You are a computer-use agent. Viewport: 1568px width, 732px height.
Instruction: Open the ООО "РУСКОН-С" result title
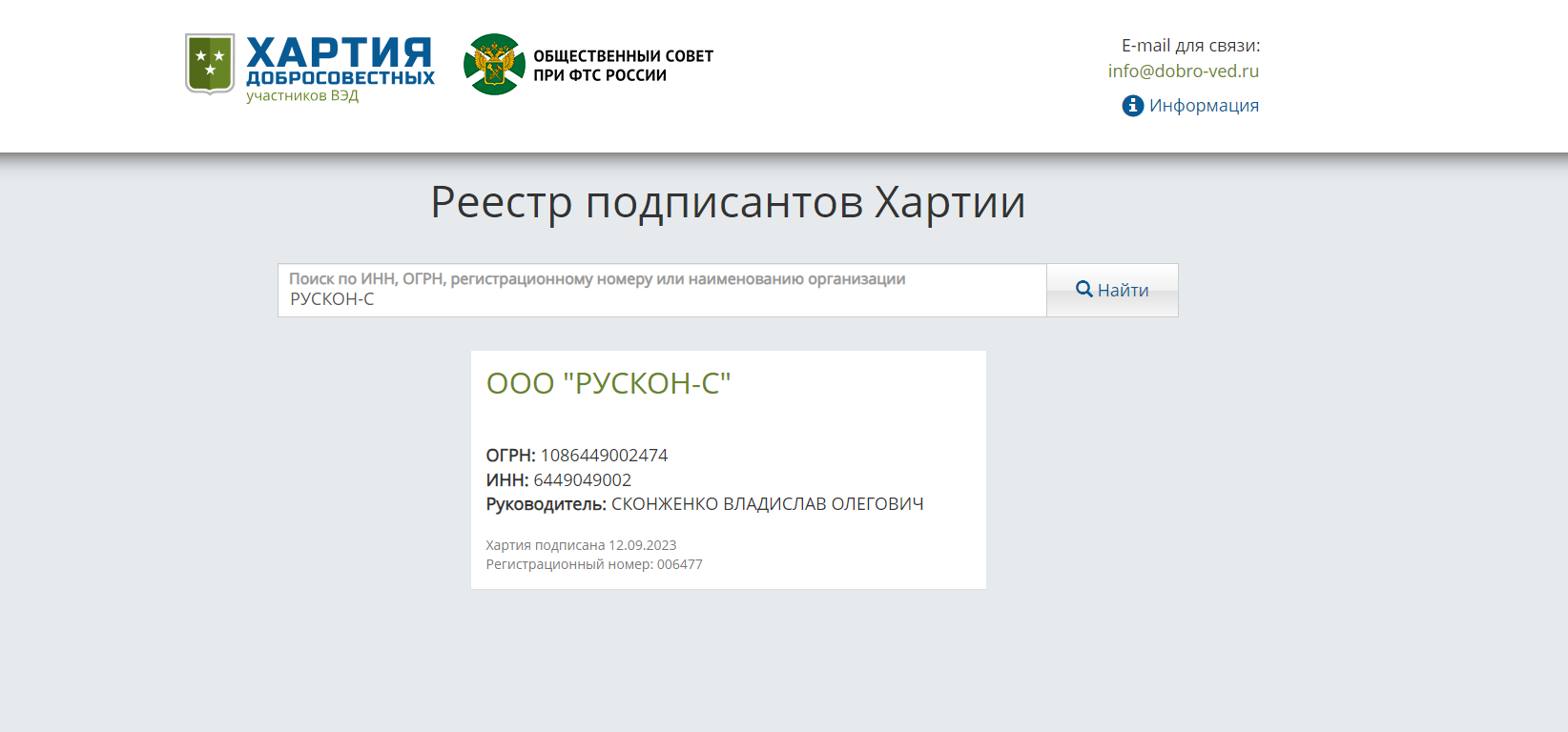pos(609,383)
